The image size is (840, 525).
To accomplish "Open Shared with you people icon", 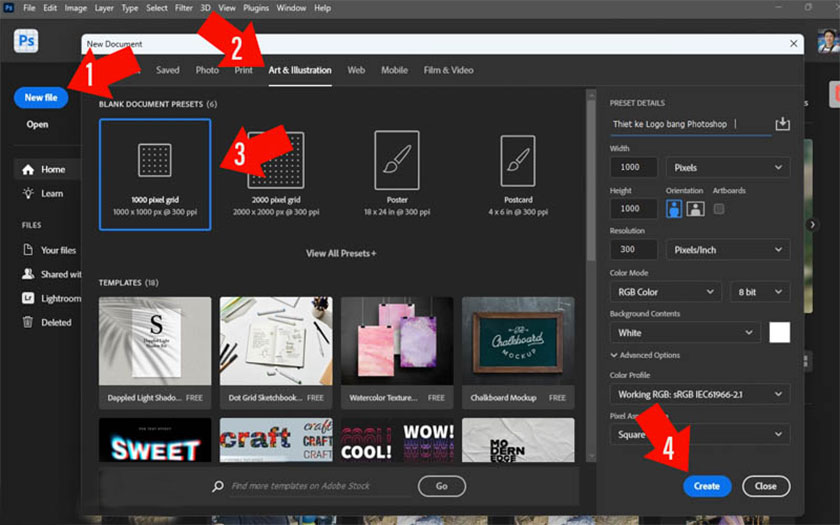I will click(x=28, y=274).
